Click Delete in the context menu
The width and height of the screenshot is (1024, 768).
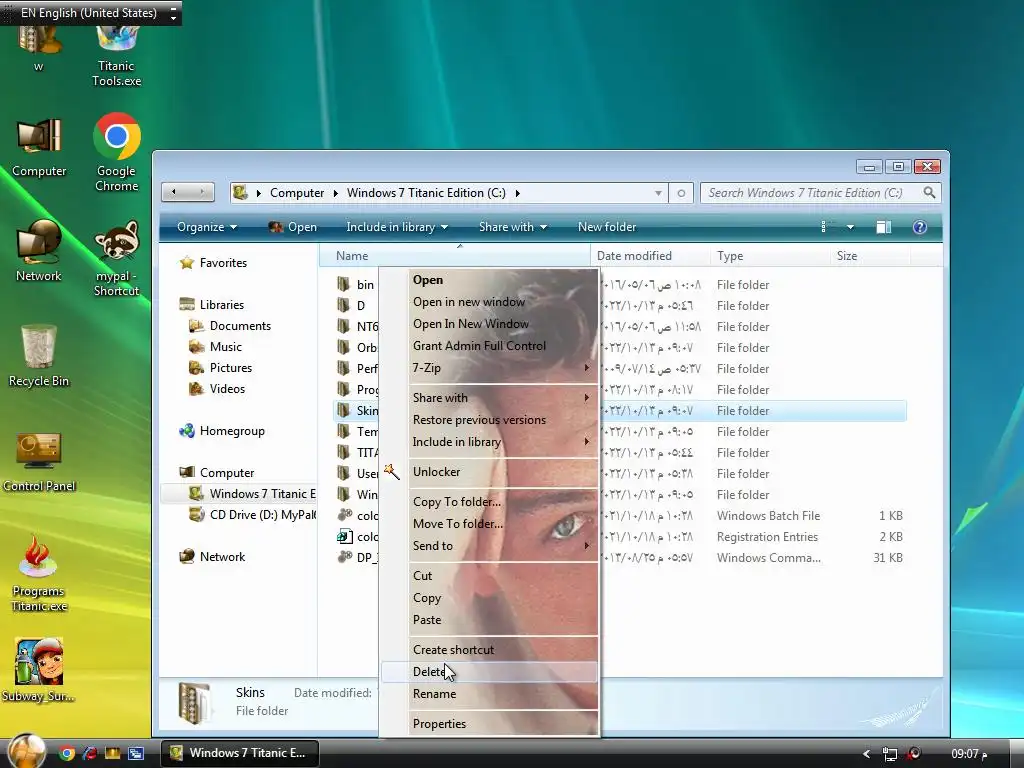click(x=489, y=671)
